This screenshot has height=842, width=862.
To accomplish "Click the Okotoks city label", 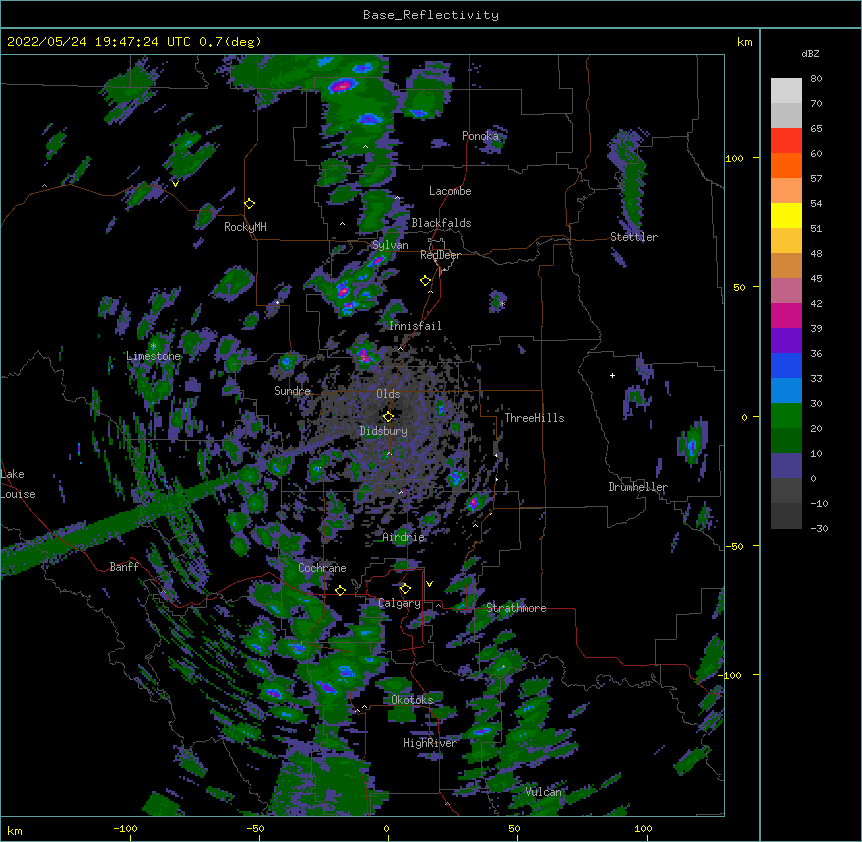I will point(412,700).
